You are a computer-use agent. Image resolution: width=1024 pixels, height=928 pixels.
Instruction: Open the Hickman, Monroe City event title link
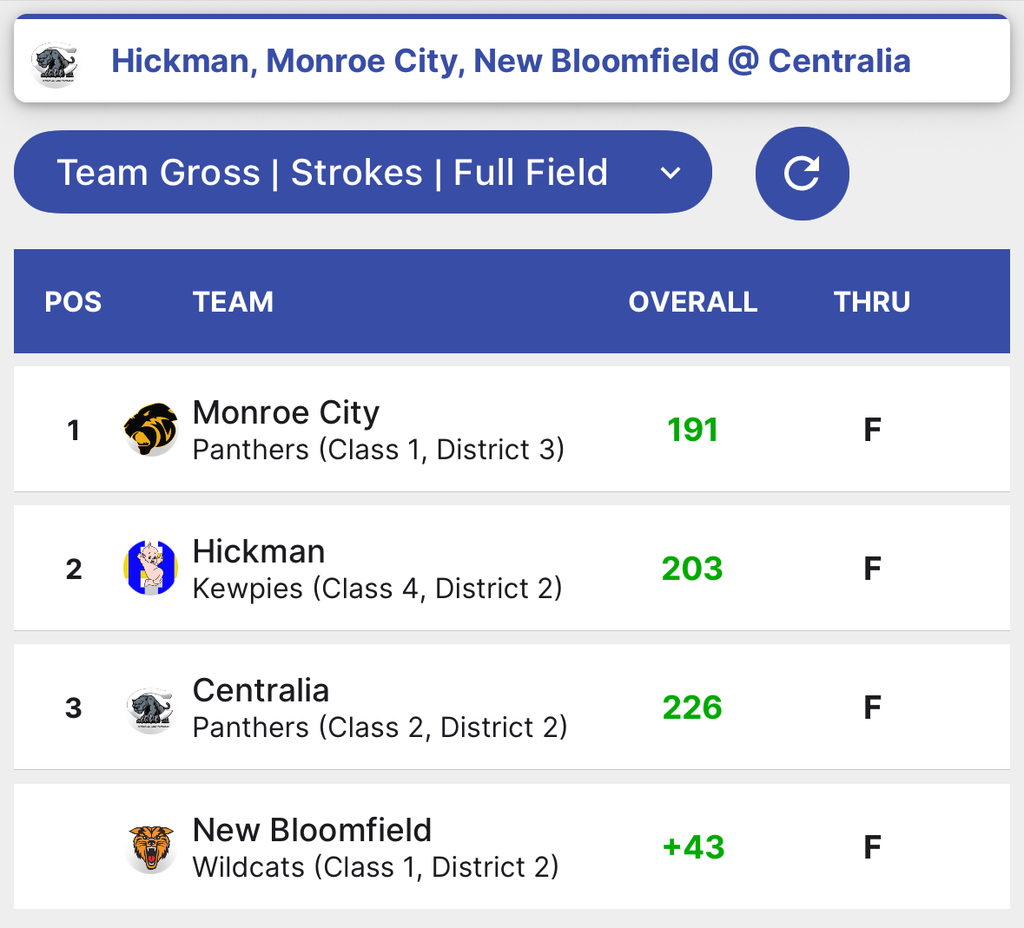[x=510, y=61]
